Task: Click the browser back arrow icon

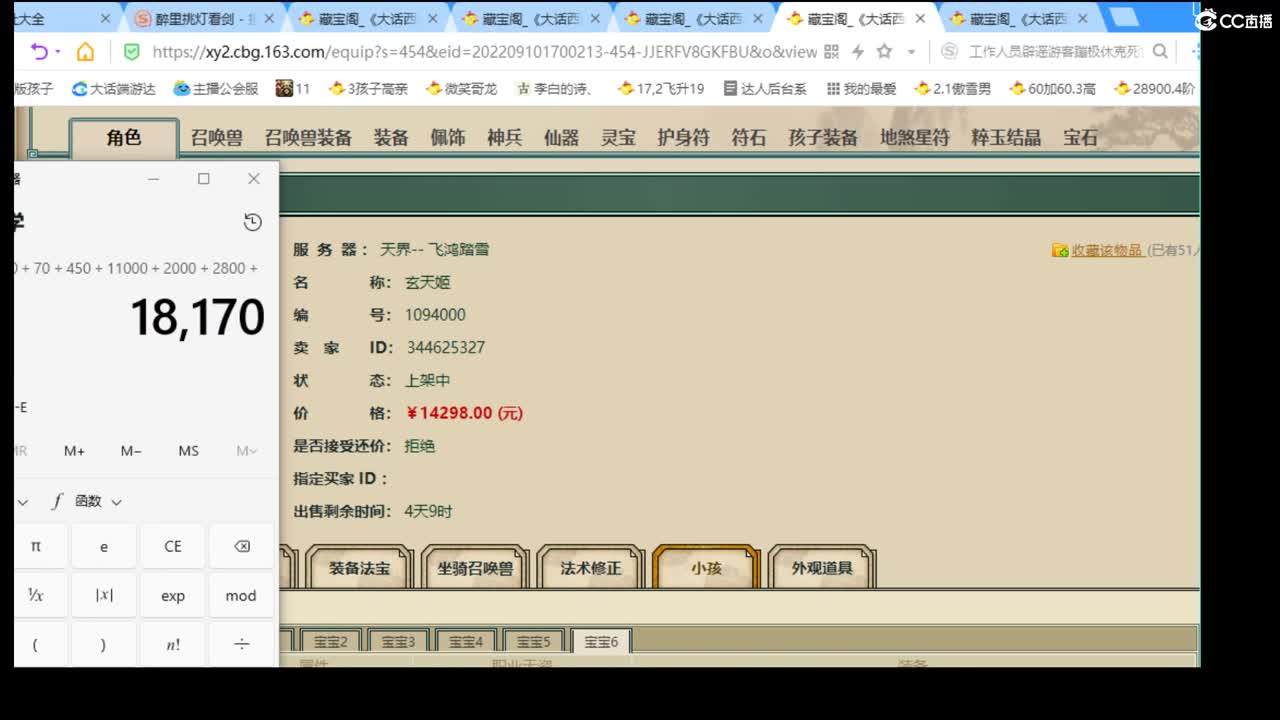Action: pyautogui.click(x=39, y=52)
